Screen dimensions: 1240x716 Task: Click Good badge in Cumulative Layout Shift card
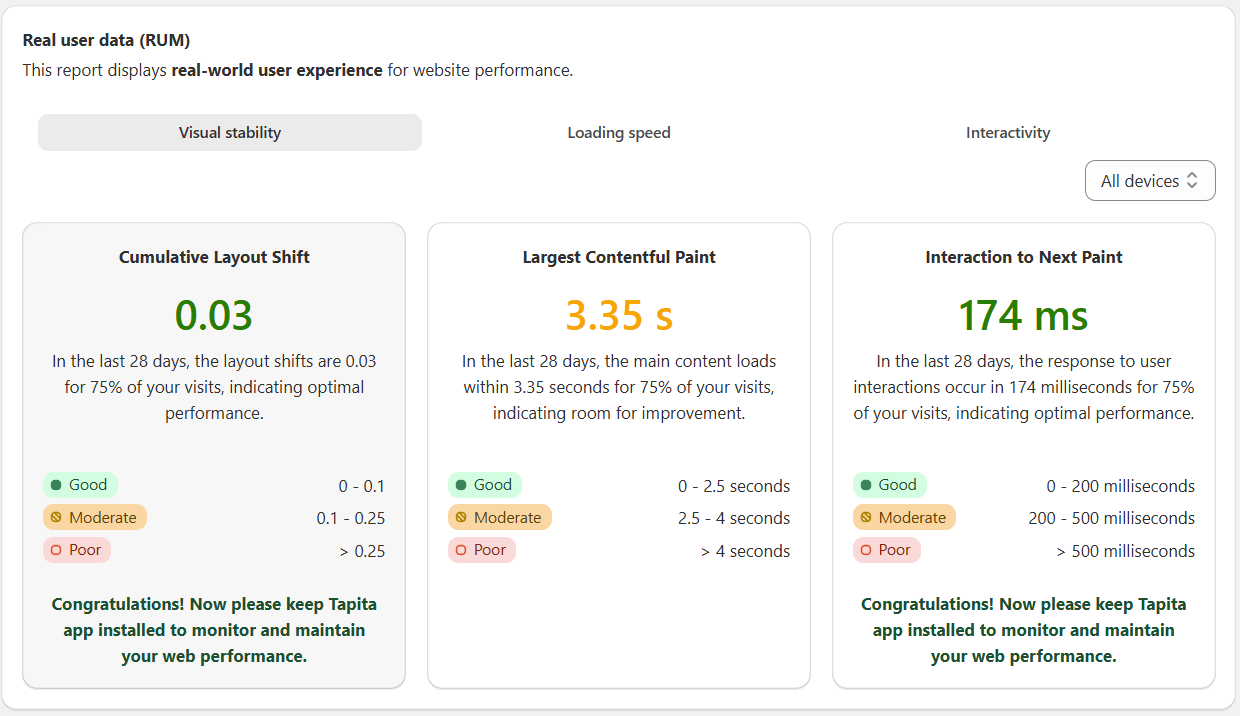80,485
